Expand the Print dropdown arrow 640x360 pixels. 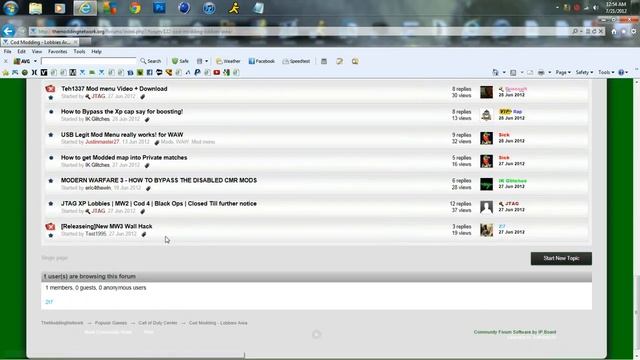(x=549, y=73)
